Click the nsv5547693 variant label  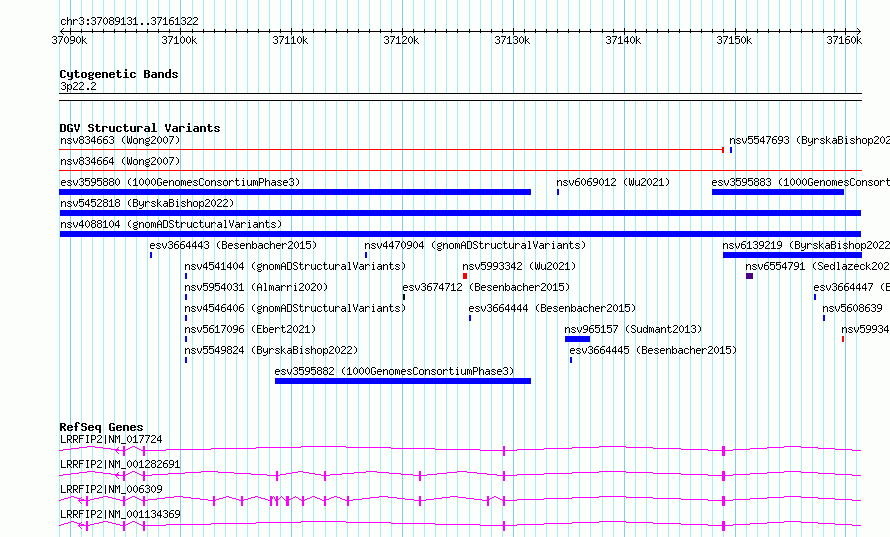[809, 140]
